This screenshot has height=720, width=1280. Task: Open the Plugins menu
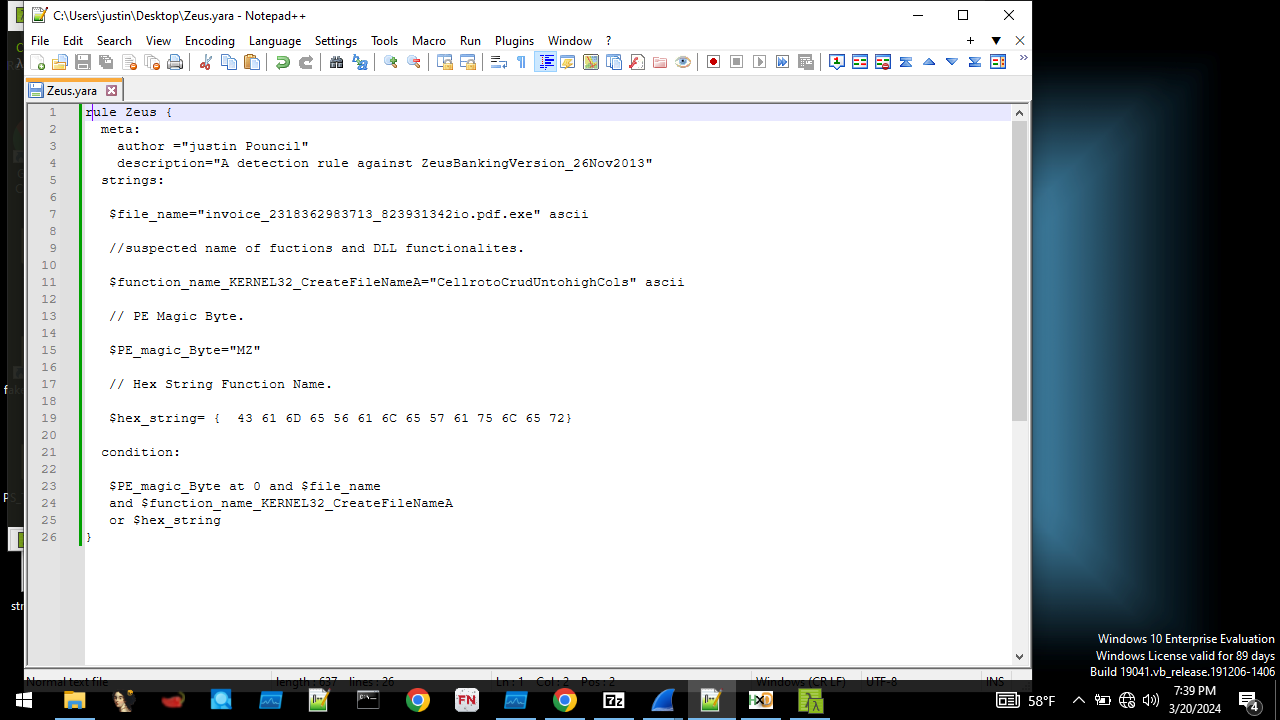(x=515, y=41)
